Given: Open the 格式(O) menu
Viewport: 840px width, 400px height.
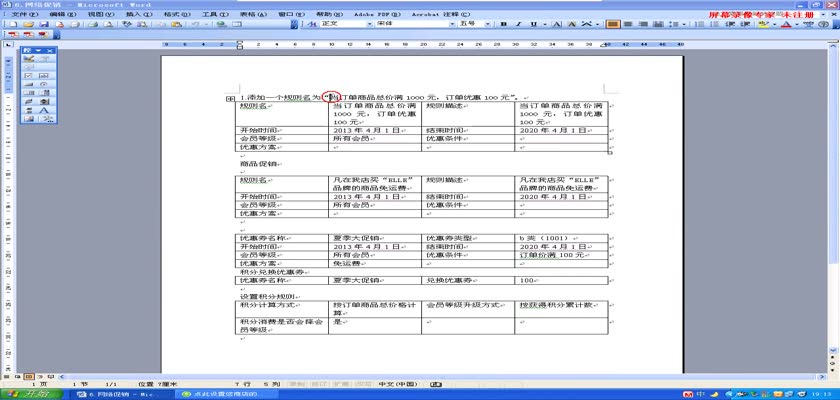Looking at the screenshot, I should pos(177,14).
